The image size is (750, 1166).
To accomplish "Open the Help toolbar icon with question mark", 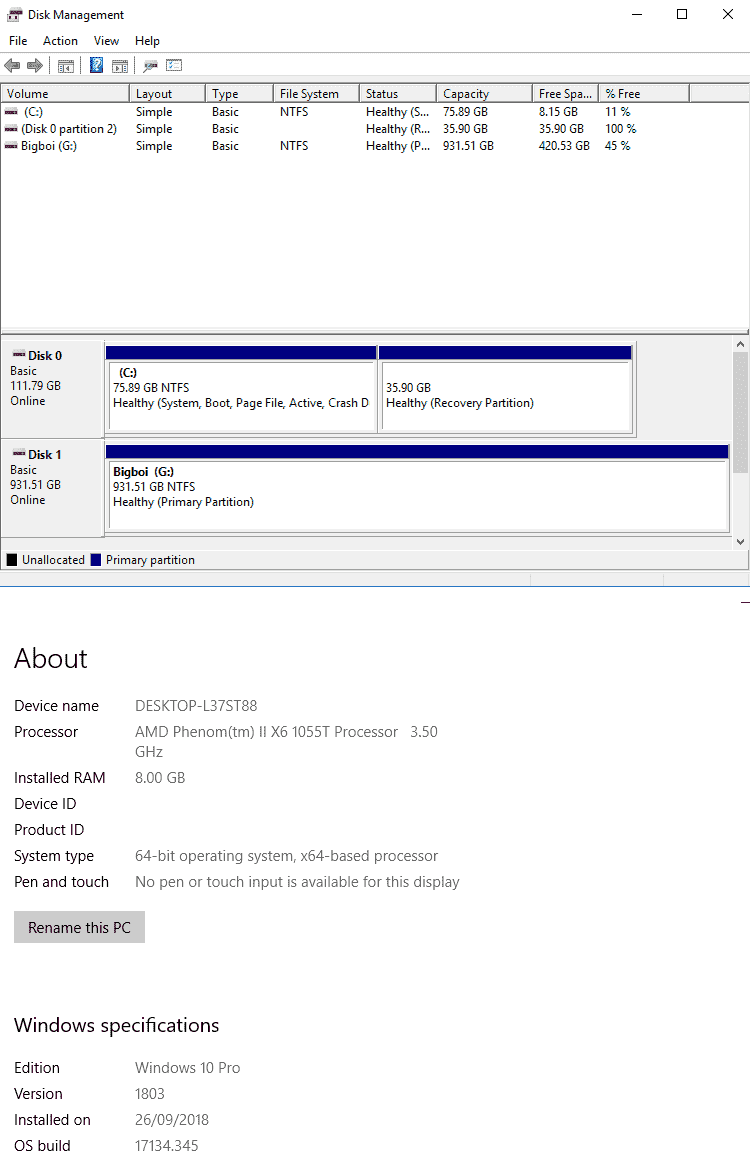I will pos(97,65).
